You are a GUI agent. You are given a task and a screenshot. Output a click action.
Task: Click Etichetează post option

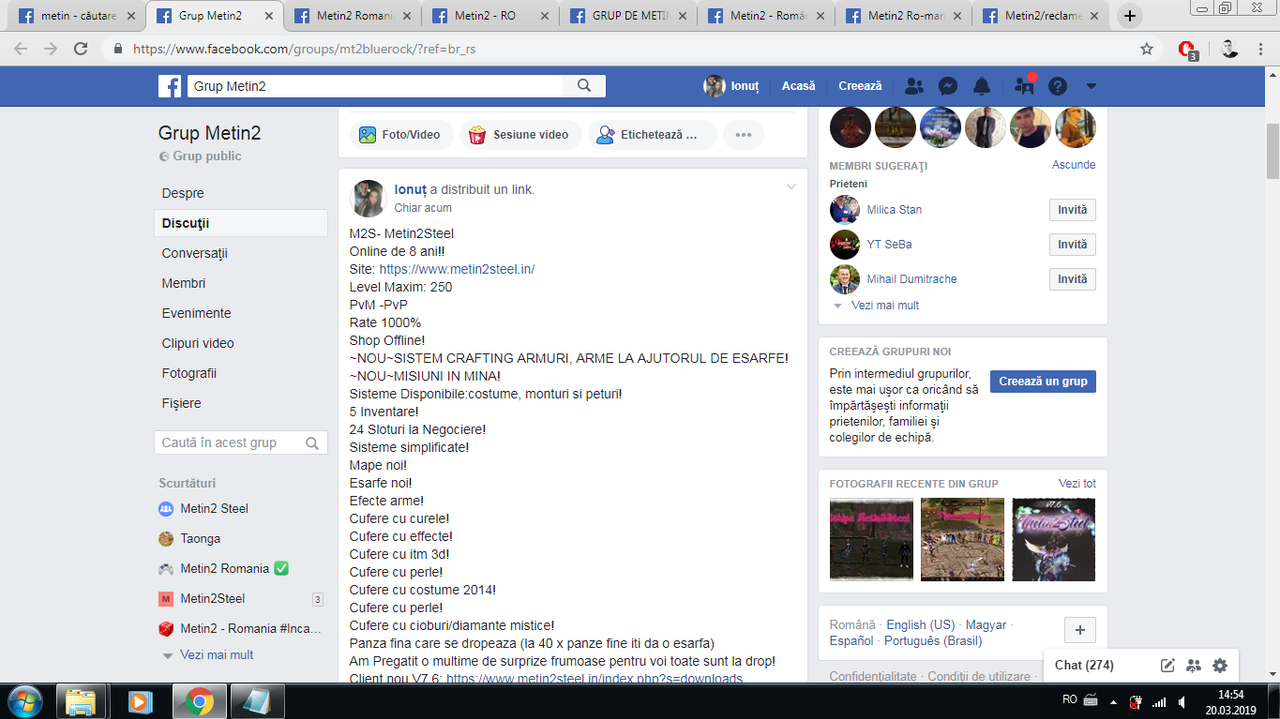(x=652, y=135)
